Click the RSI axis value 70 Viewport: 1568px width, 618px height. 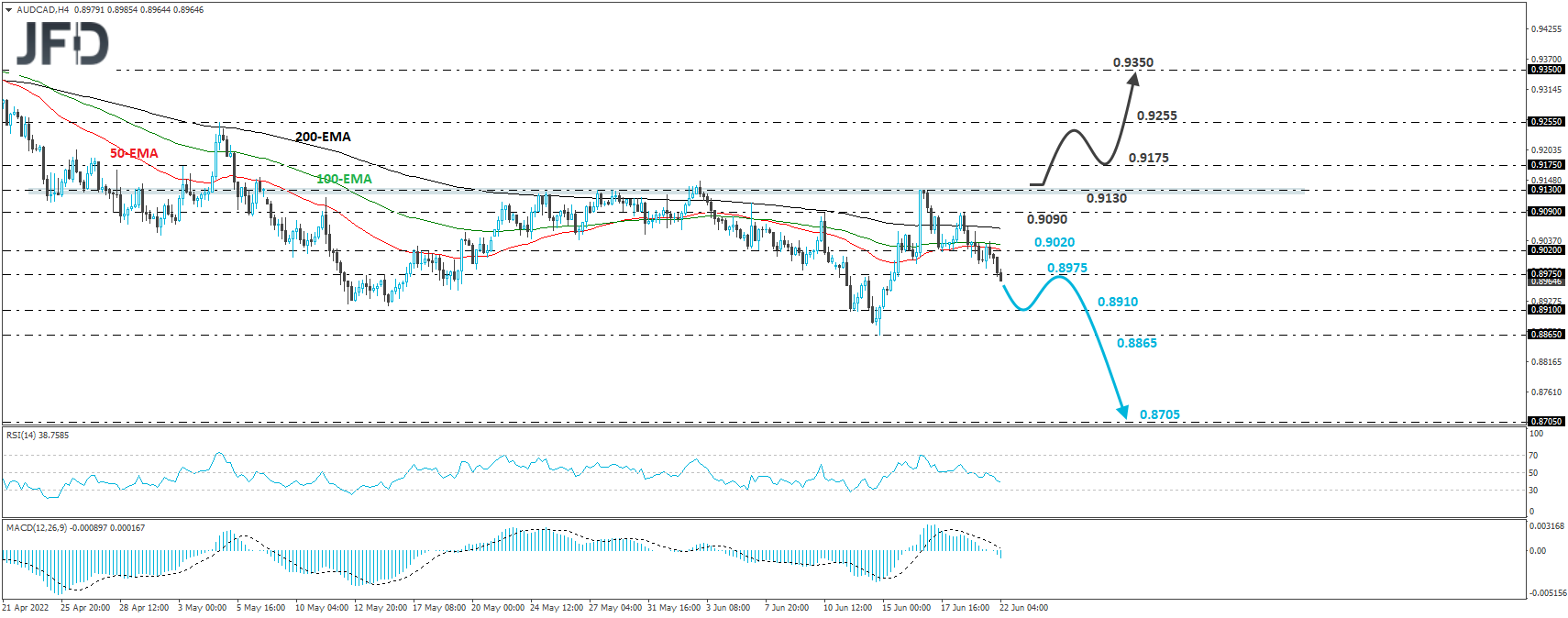pyautogui.click(x=1533, y=456)
